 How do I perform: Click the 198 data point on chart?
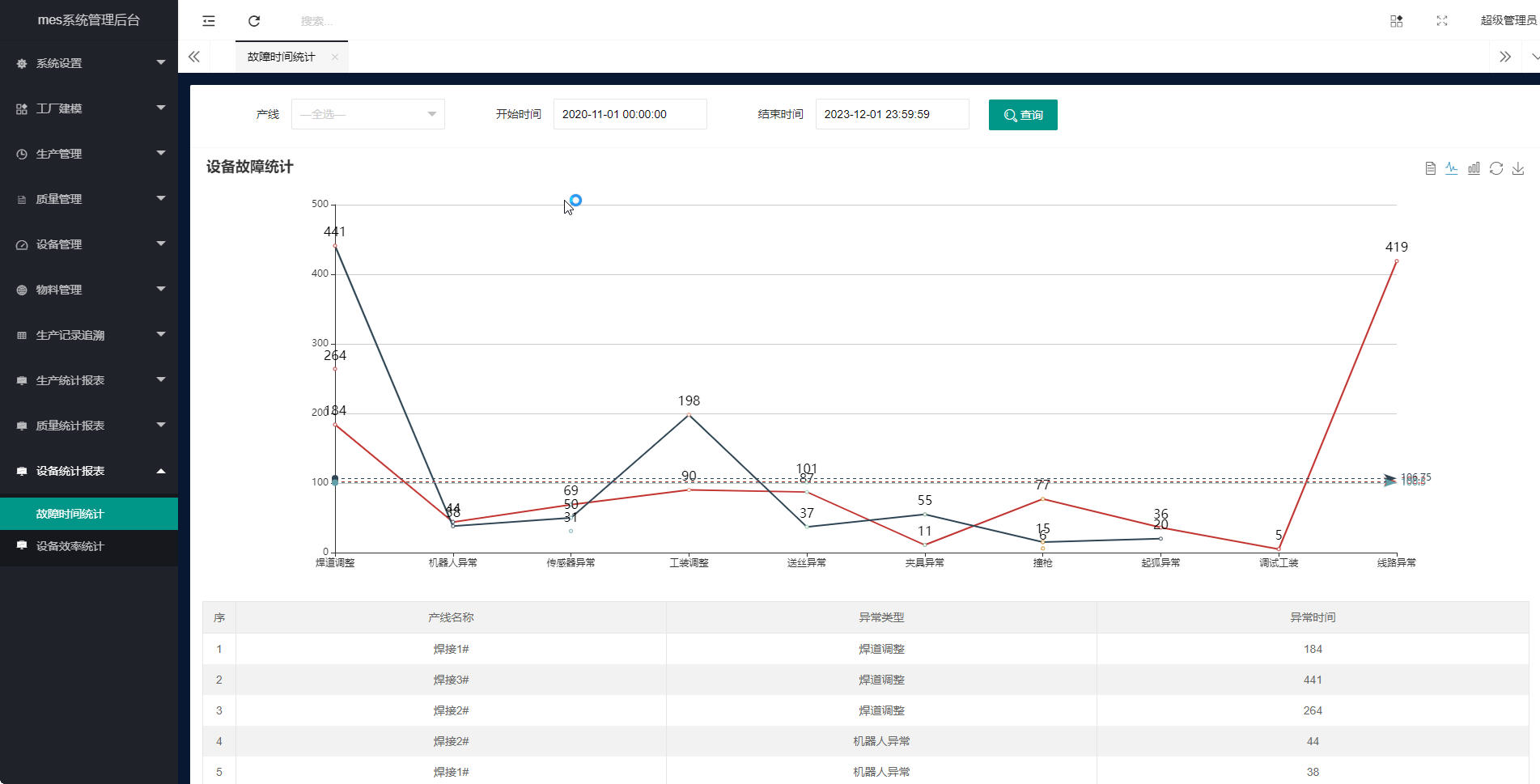point(689,415)
